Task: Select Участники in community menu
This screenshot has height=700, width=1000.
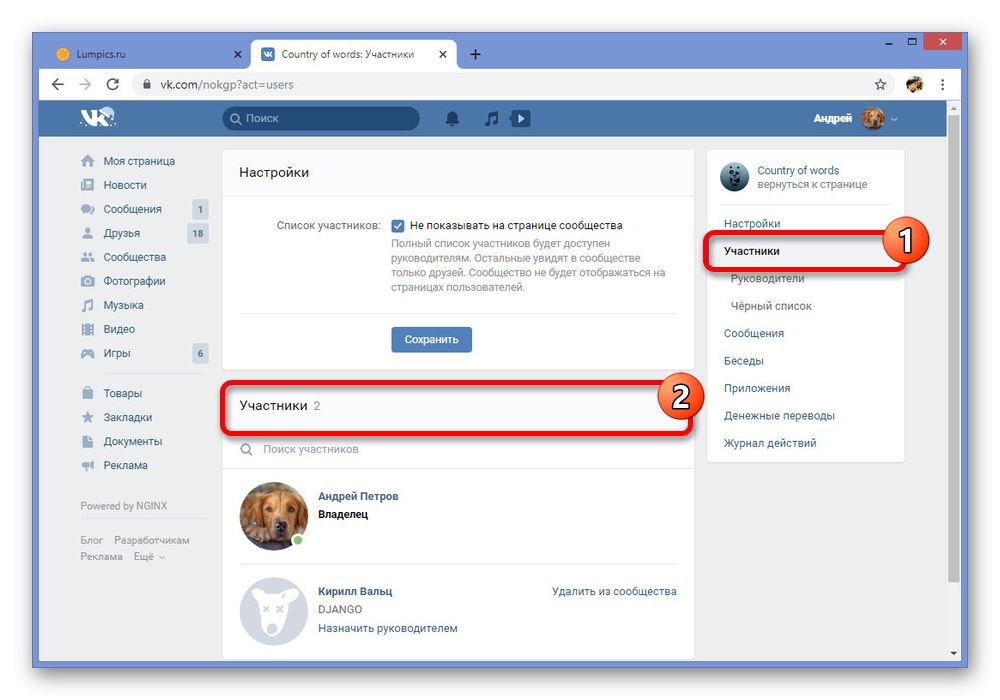Action: (x=751, y=251)
